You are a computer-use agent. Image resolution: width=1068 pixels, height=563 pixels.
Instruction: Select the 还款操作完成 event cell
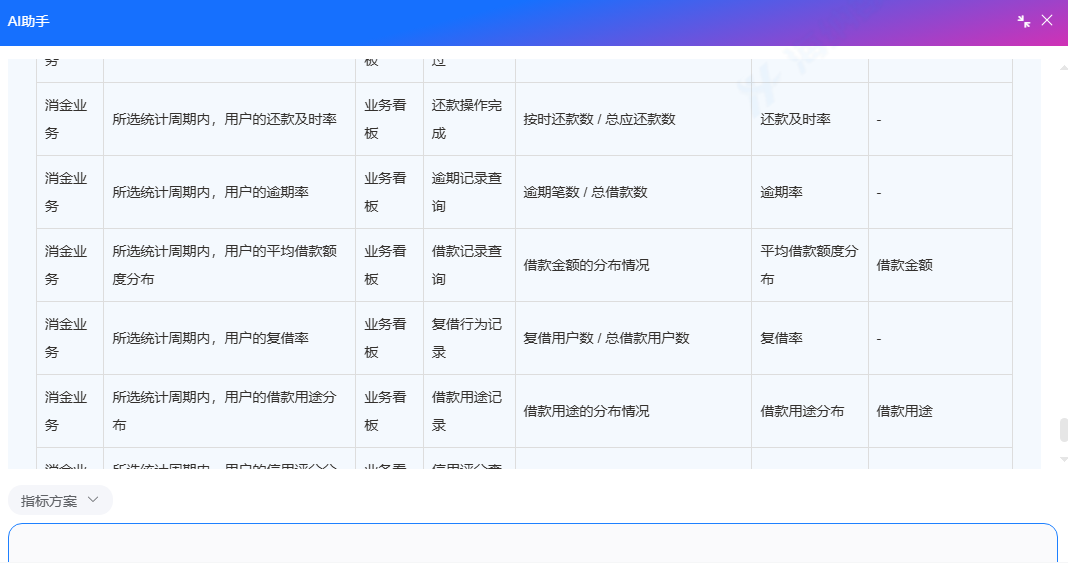tap(468, 119)
